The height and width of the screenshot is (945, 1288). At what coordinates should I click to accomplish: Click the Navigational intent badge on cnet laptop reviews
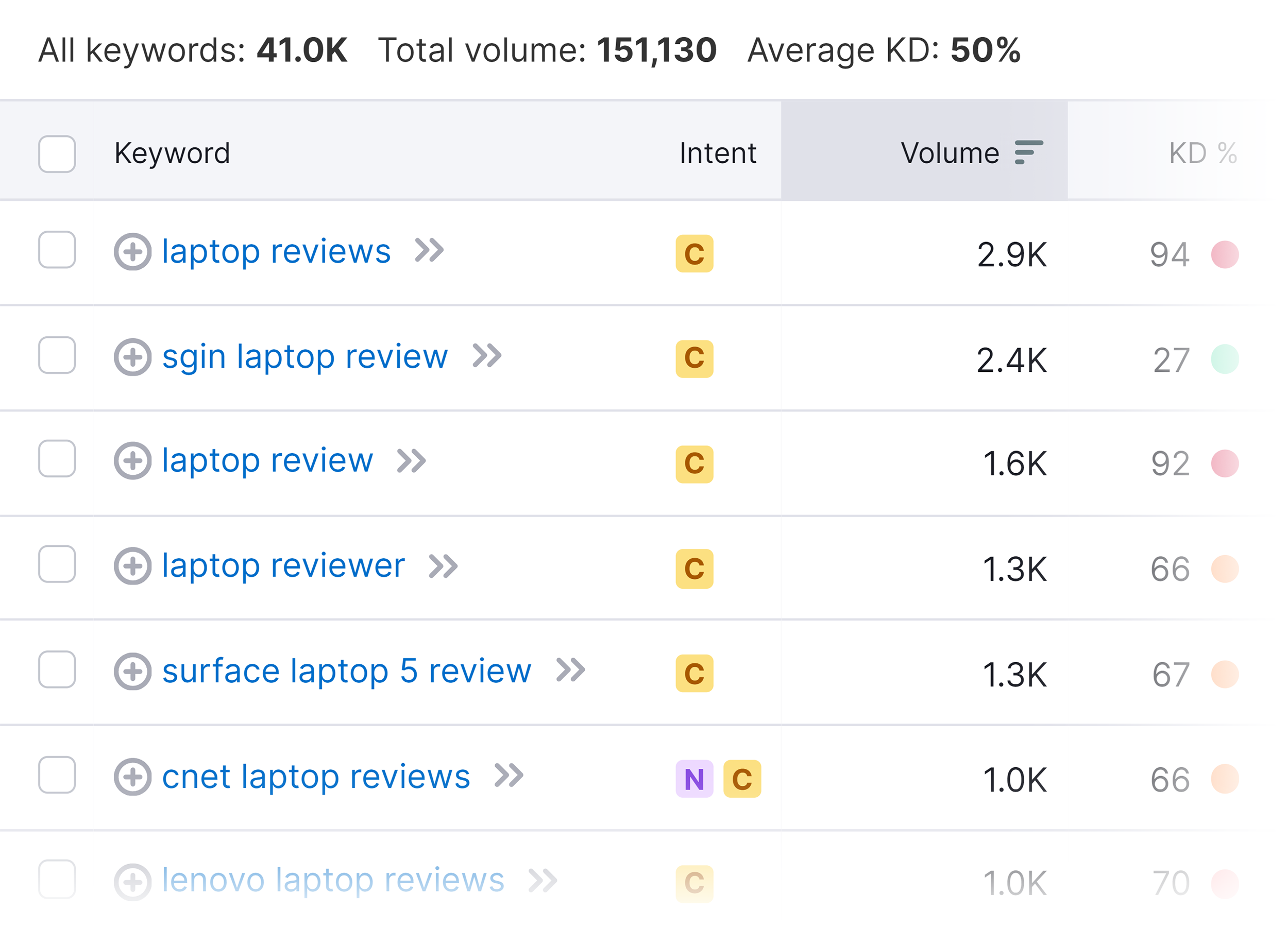[694, 778]
